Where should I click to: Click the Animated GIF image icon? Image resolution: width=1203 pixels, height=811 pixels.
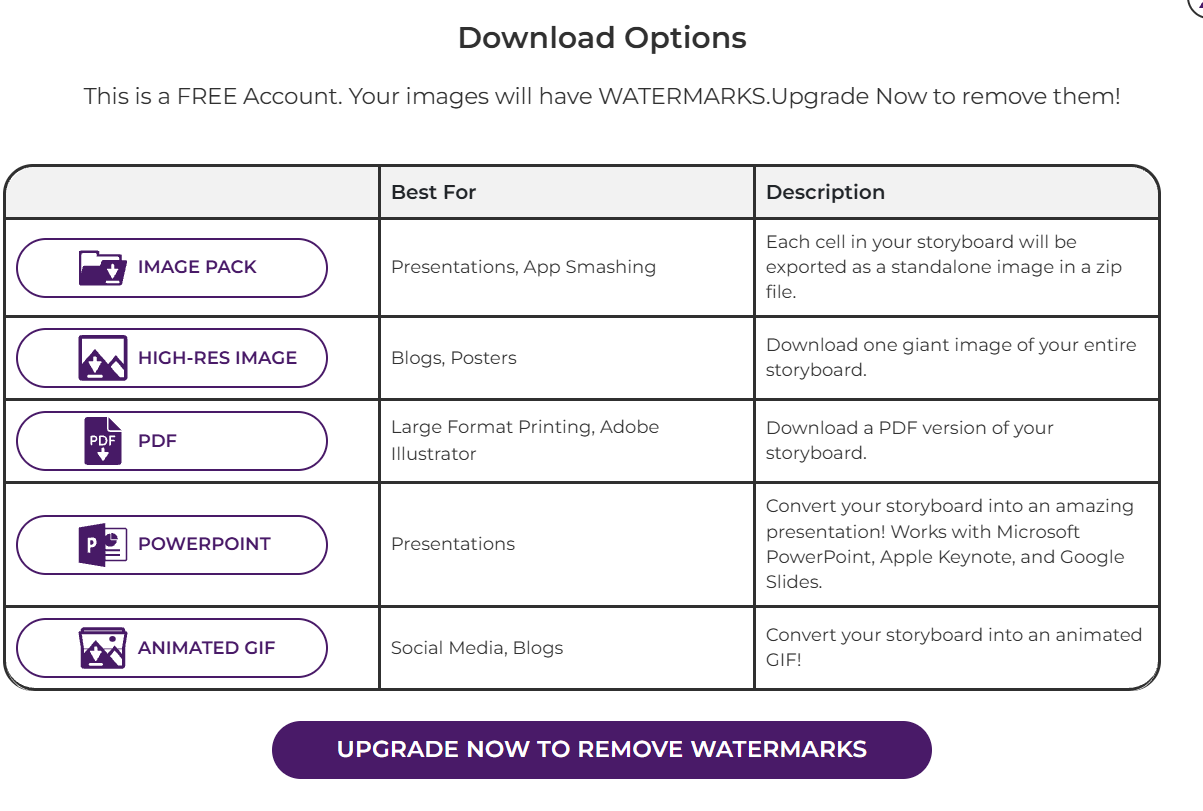point(102,648)
